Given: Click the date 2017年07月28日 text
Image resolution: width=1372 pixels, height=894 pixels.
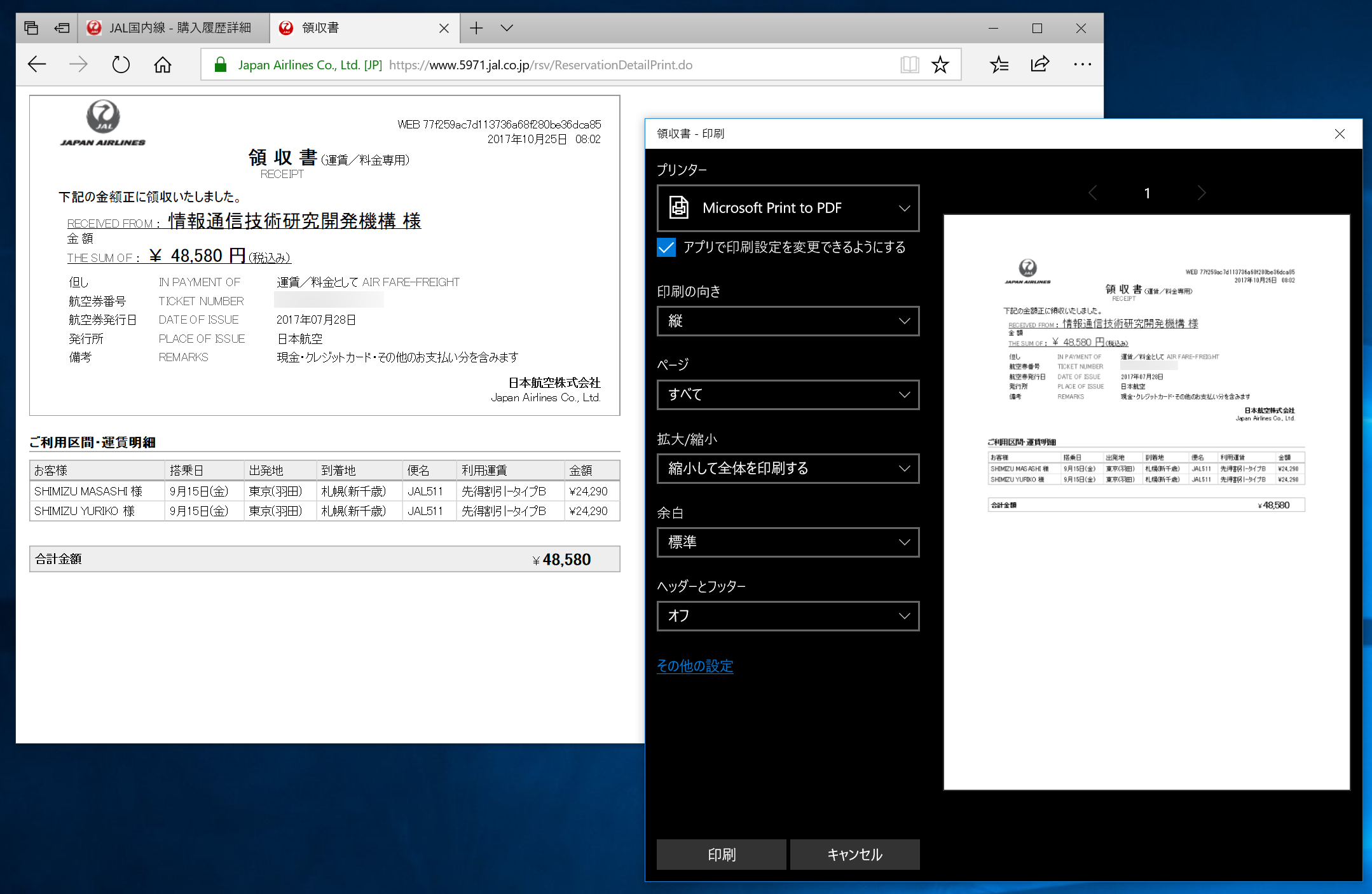Looking at the screenshot, I should 316,320.
